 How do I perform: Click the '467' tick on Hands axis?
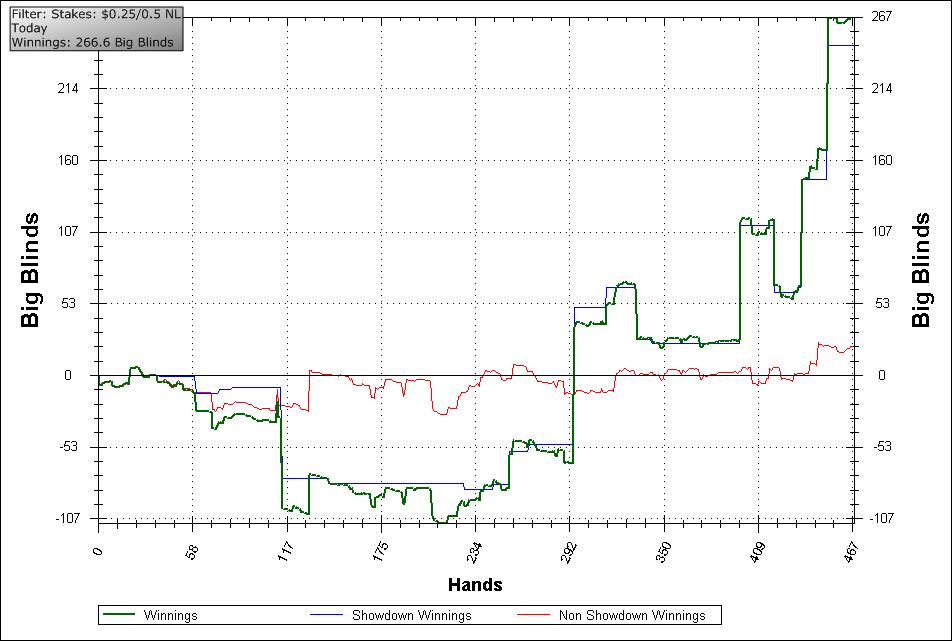click(x=851, y=552)
